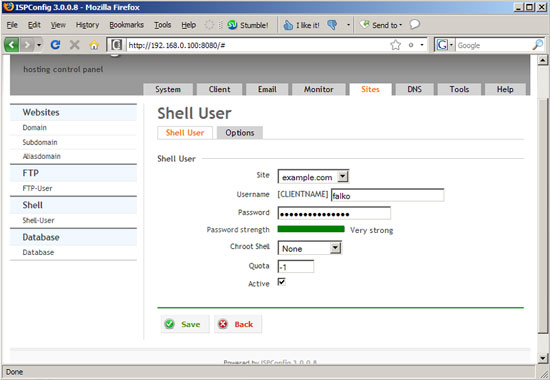Open the ISPConfig Help tab
The width and height of the screenshot is (550, 380).
[505, 89]
